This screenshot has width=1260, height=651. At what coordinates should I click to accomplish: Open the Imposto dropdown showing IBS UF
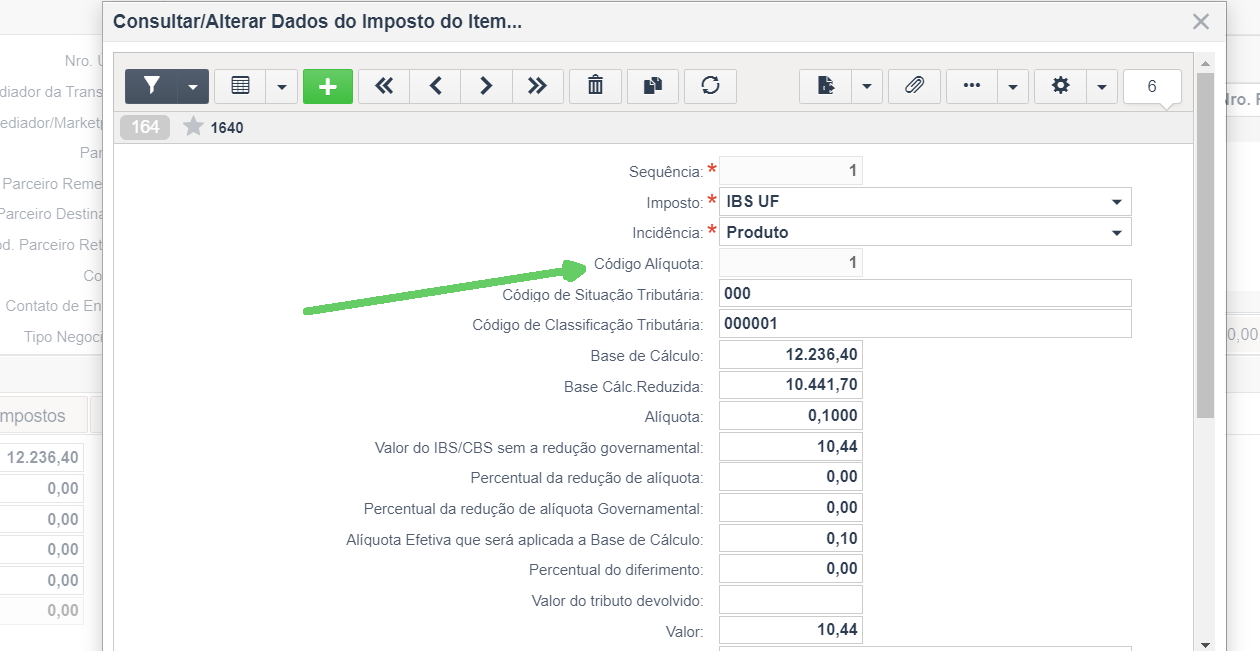point(925,202)
